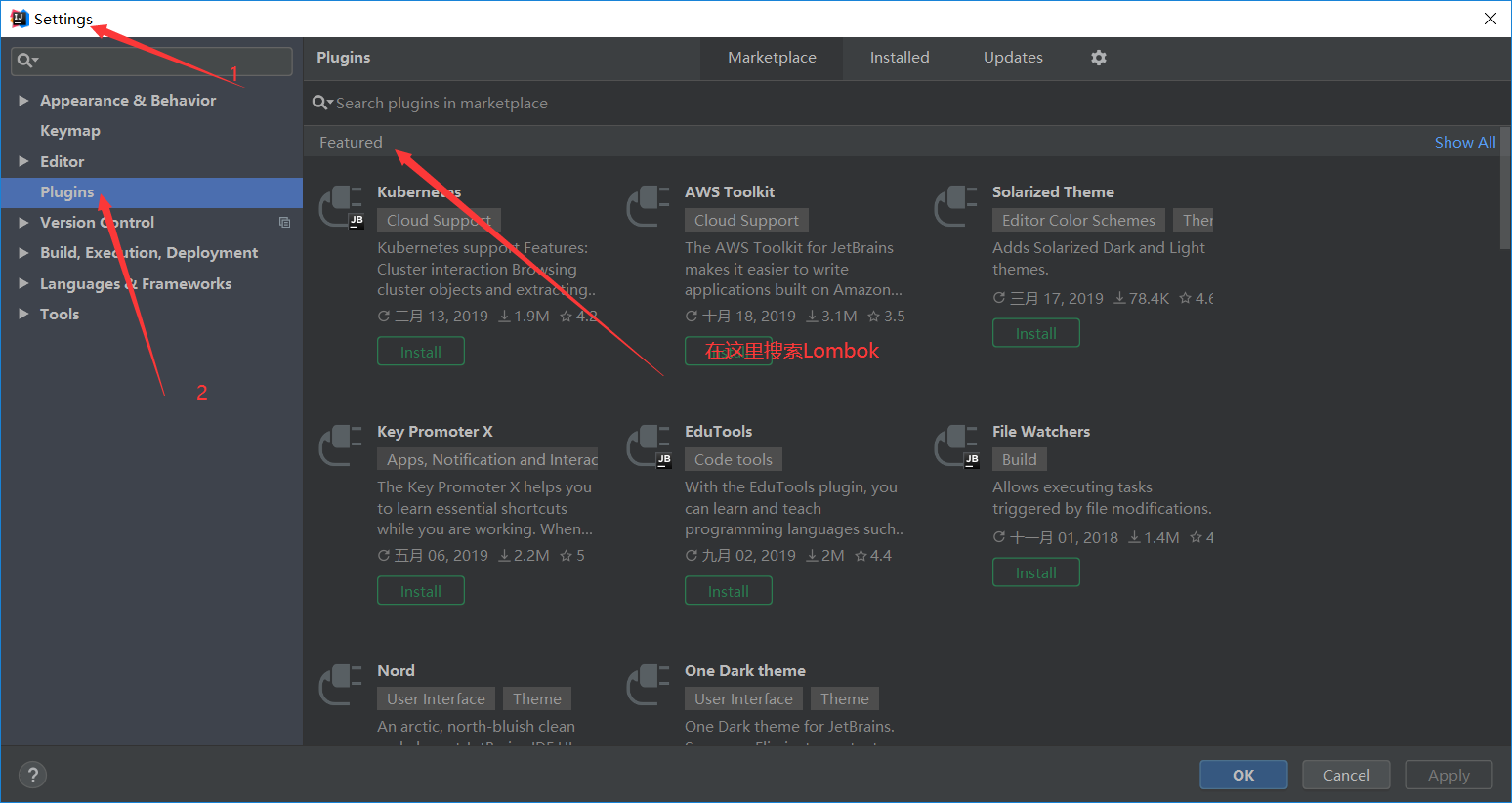
Task: Click the Solarized Theme plugin icon
Action: 956,206
